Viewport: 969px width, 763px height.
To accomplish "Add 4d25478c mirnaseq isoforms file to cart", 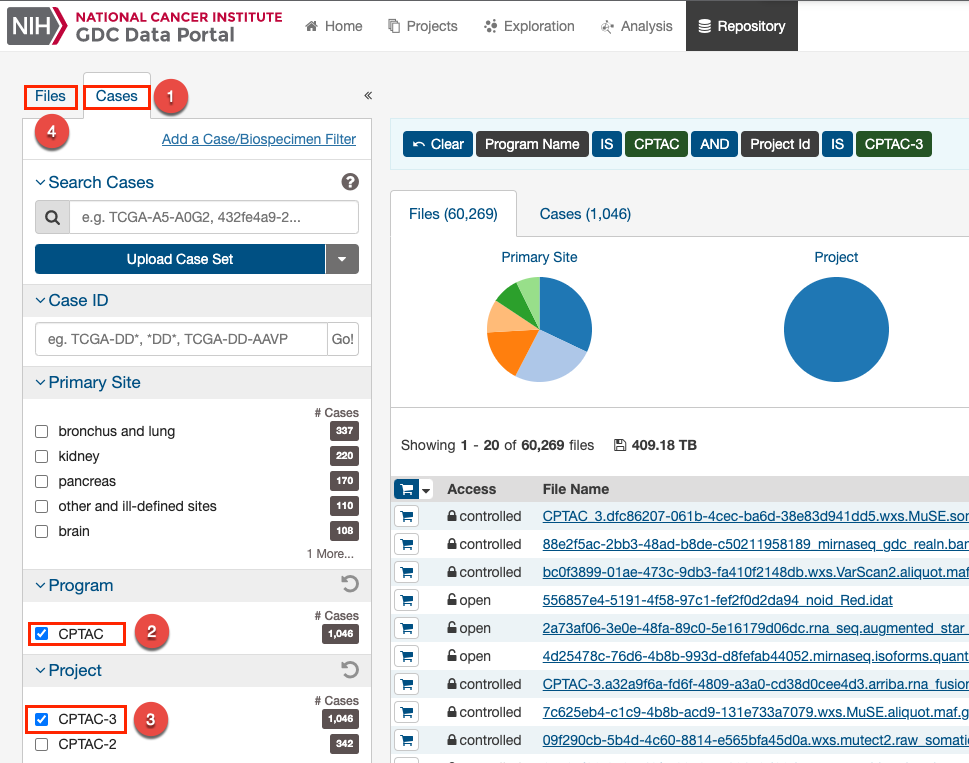I will coord(407,656).
